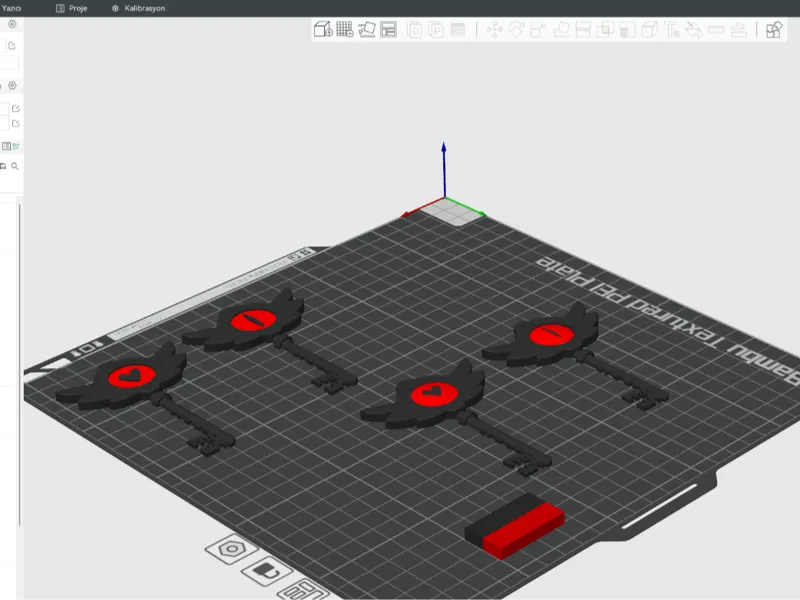This screenshot has width=800, height=600.
Task: Open the Yazıcı tab
Action: [x=11, y=8]
